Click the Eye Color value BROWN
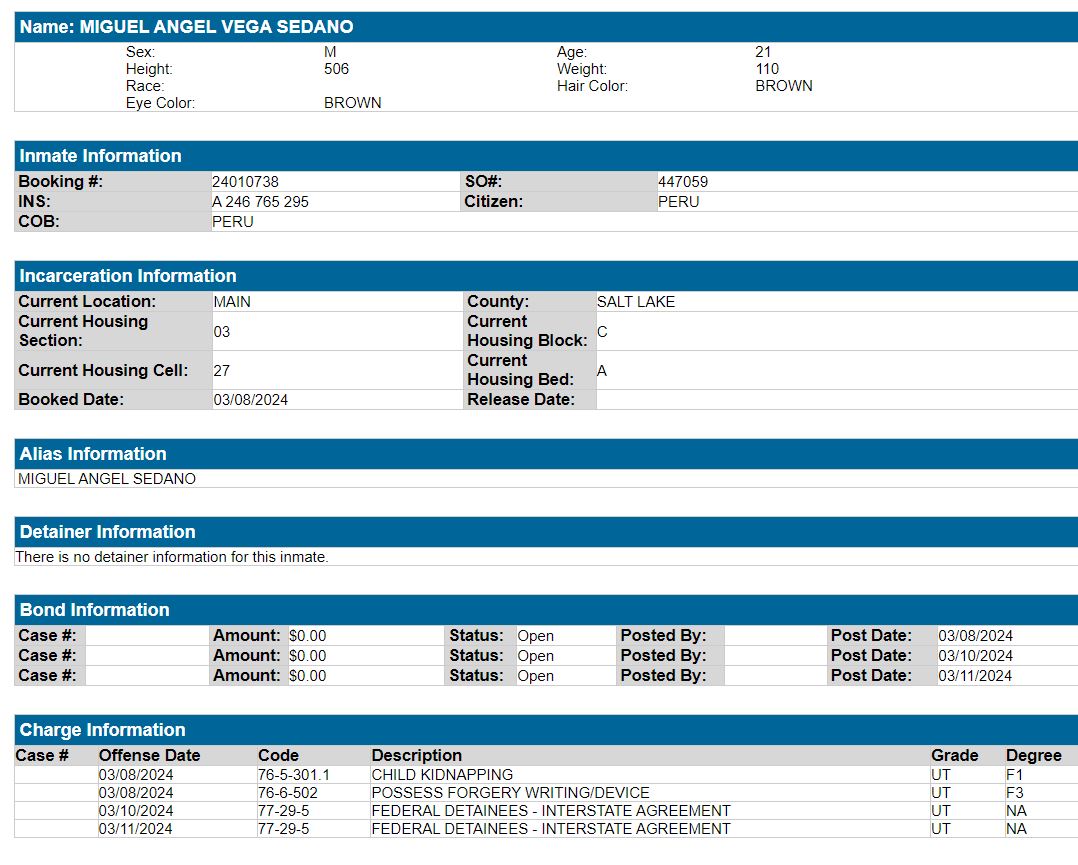The image size is (1078, 865). (353, 102)
